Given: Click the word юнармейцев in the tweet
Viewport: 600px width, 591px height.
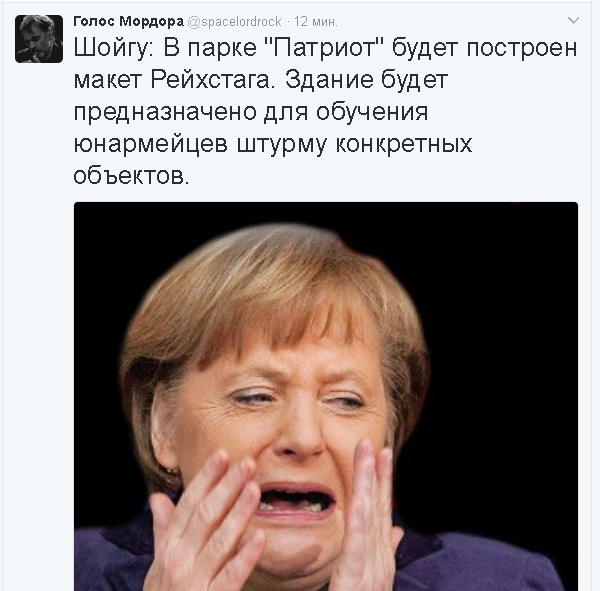Looking at the screenshot, I should pos(150,144).
